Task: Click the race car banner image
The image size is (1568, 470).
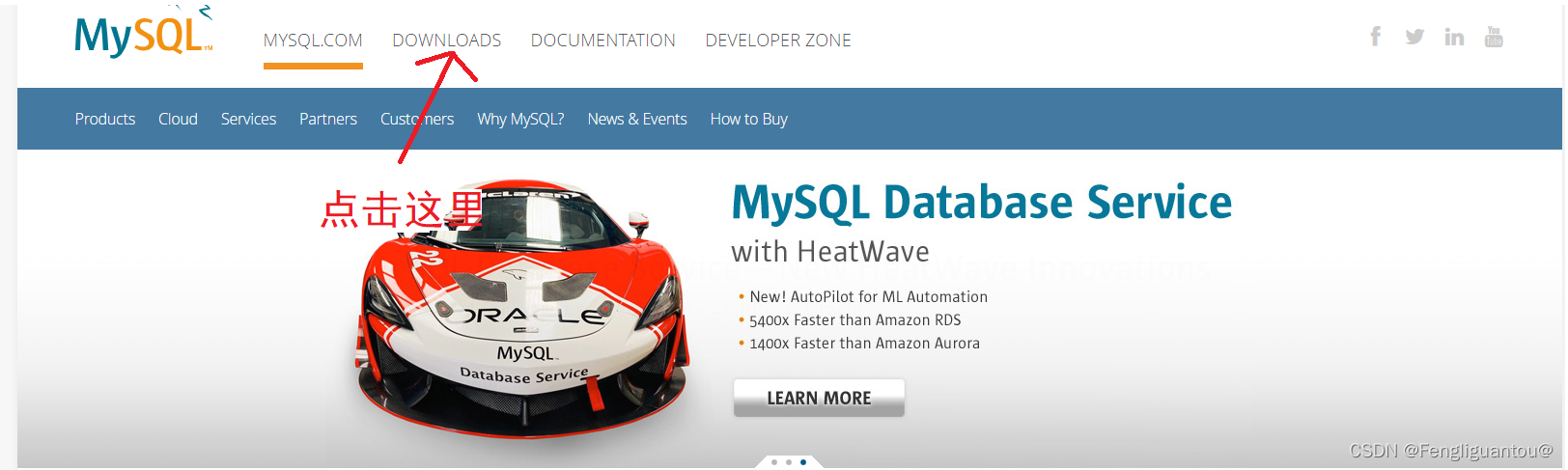Action: click(521, 309)
